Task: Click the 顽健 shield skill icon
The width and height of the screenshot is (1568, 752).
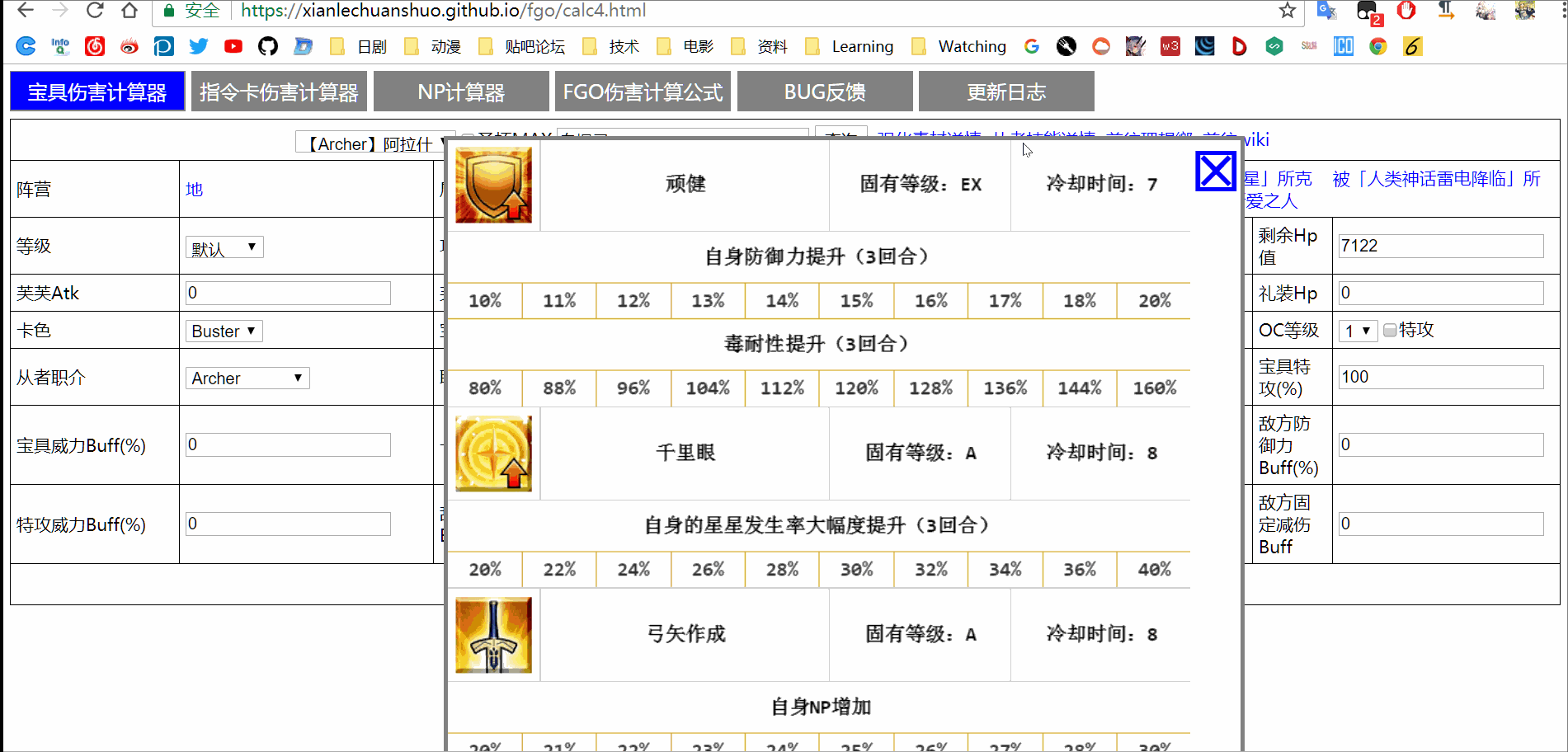Action: (493, 185)
